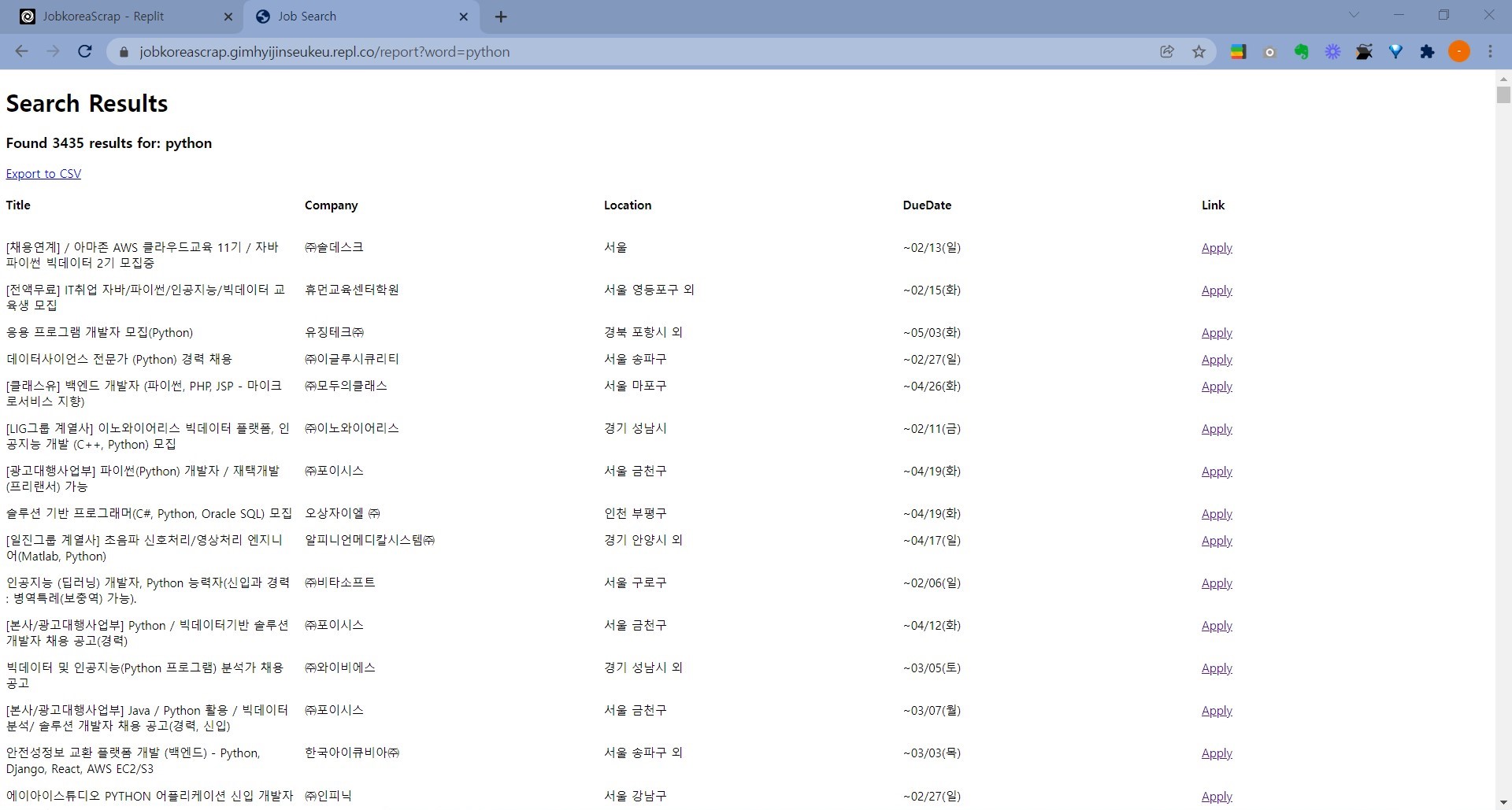Open a new tab with the plus icon

pos(501,17)
